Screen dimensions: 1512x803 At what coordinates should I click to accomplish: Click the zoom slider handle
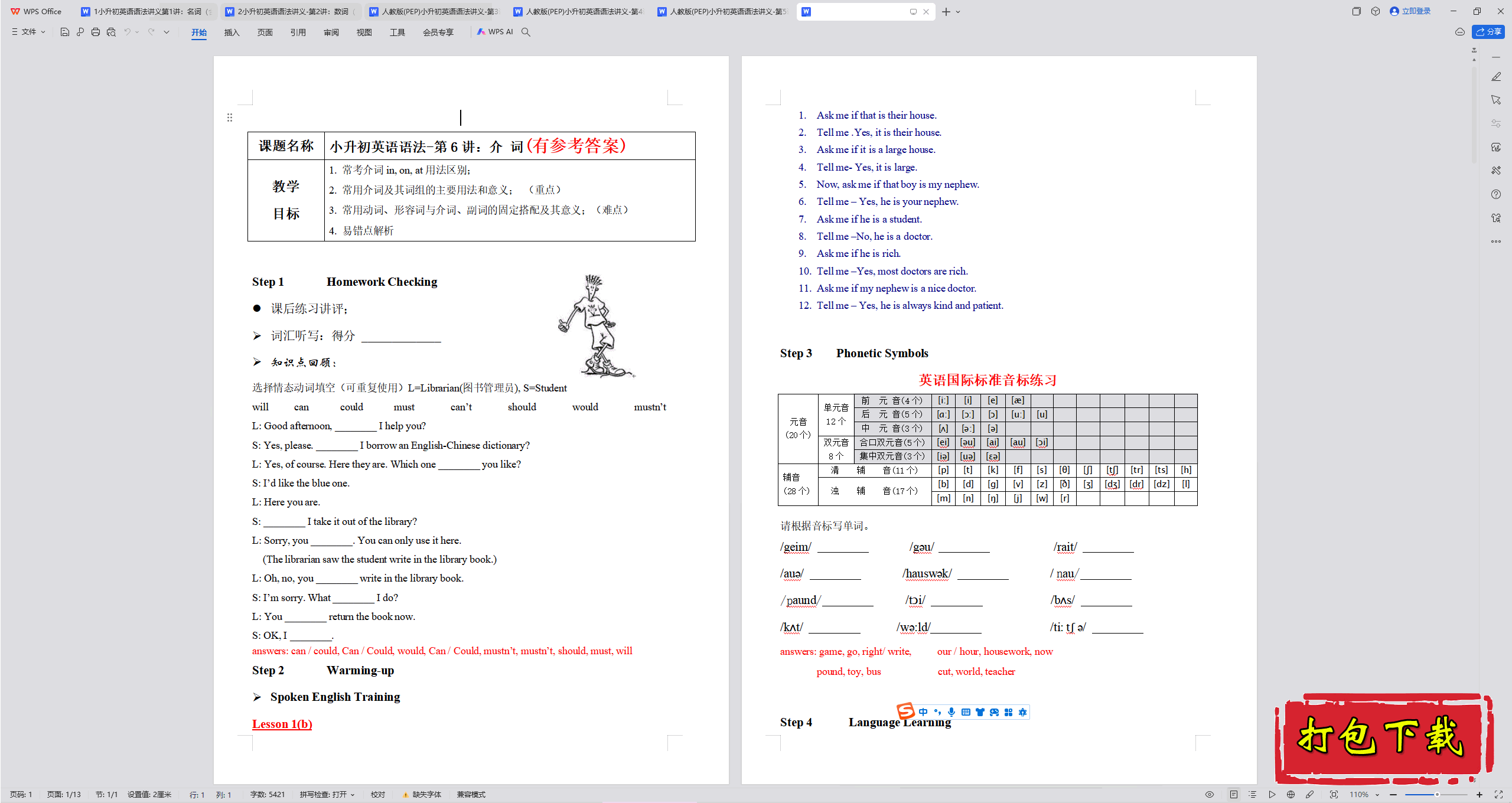tap(1437, 795)
